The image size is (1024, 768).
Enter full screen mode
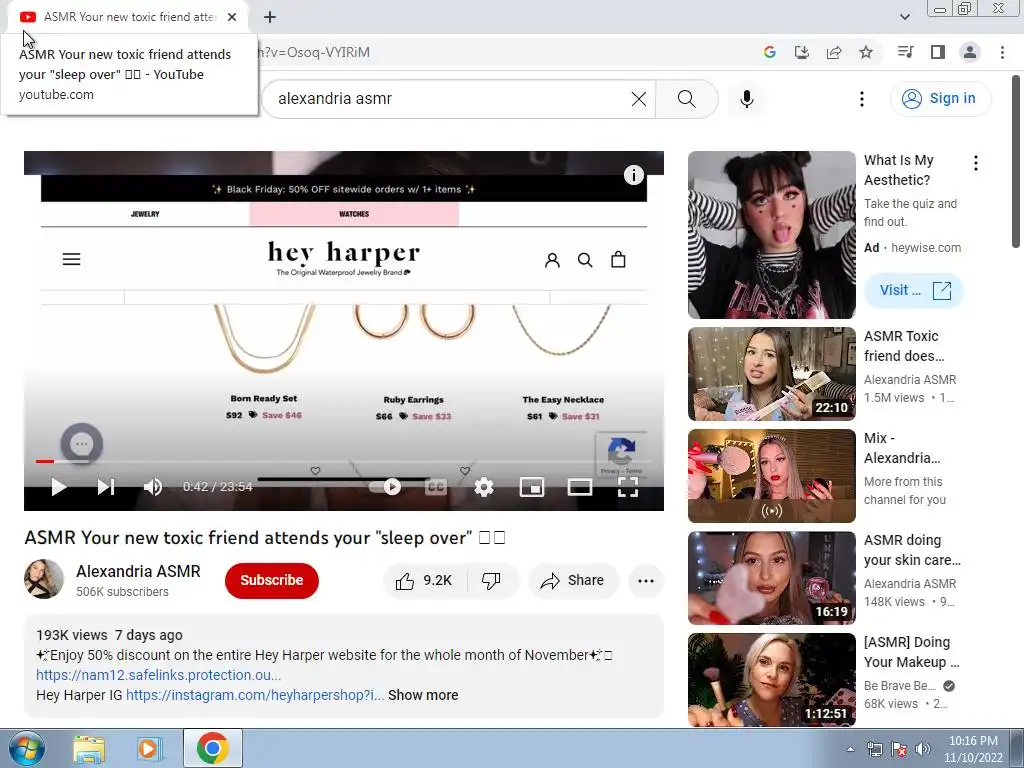click(x=628, y=487)
